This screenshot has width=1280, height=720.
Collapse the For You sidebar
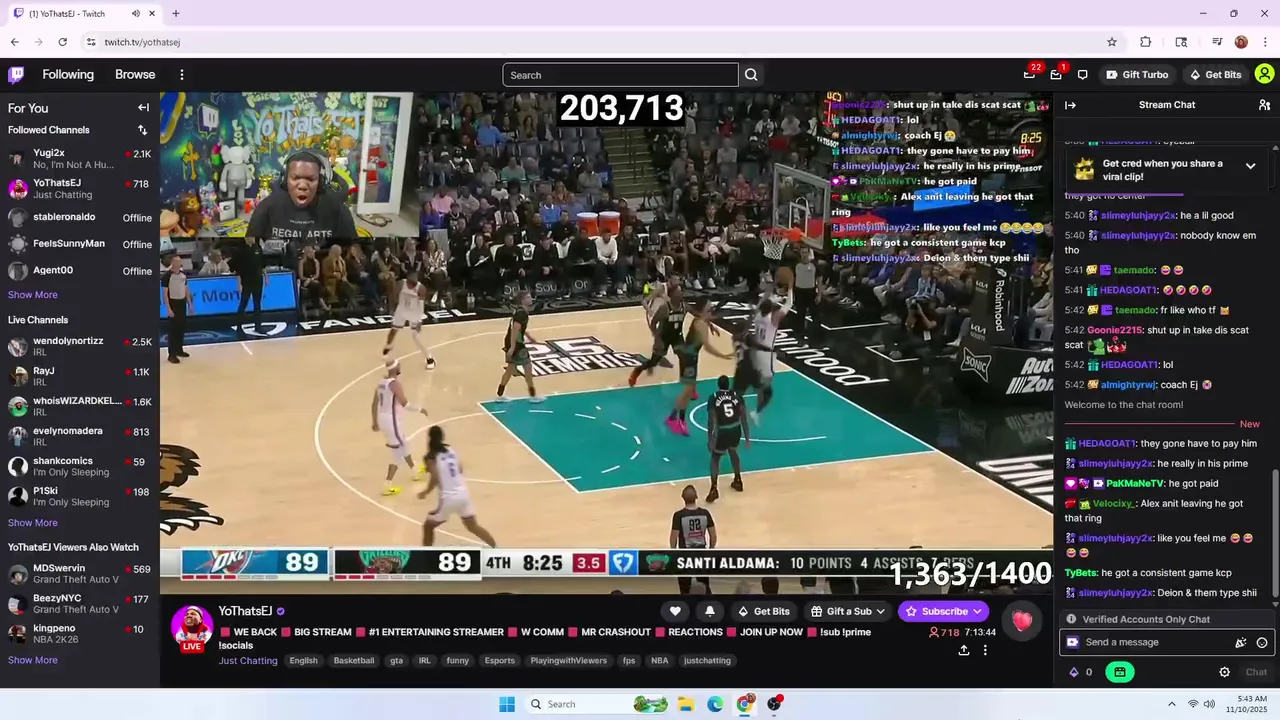click(x=143, y=108)
